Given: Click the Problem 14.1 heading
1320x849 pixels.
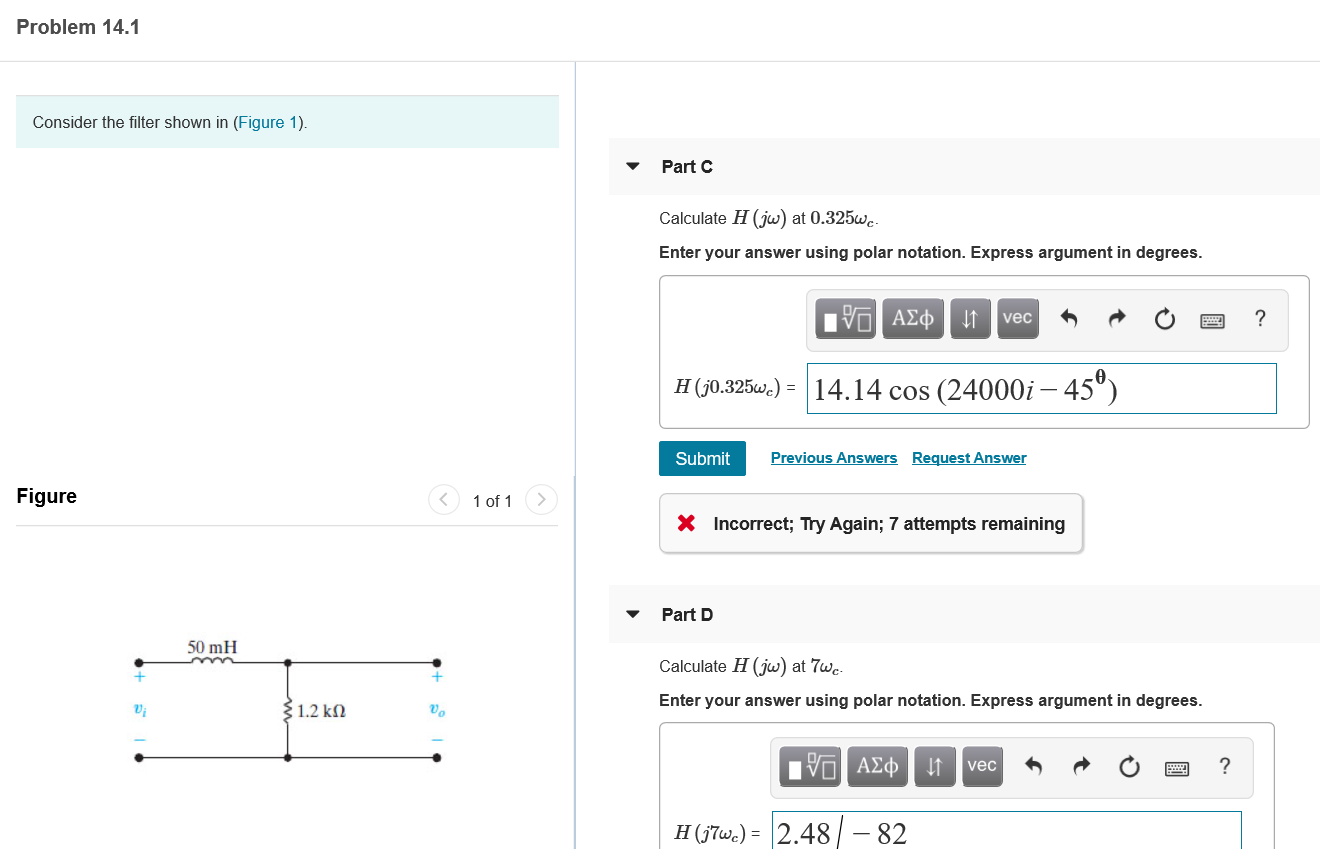Looking at the screenshot, I should [x=78, y=27].
